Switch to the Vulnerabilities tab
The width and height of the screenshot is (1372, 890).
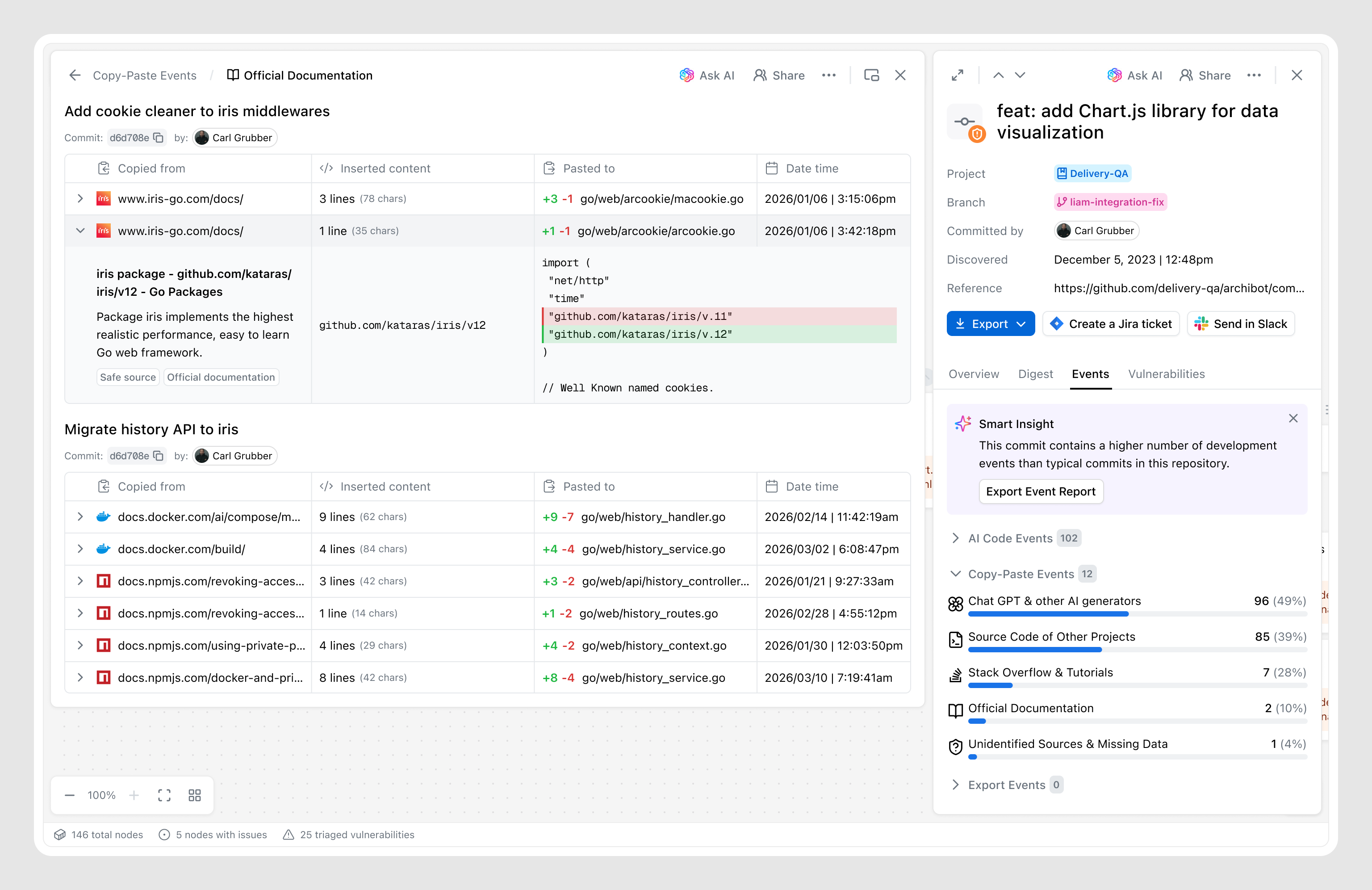tap(1166, 374)
